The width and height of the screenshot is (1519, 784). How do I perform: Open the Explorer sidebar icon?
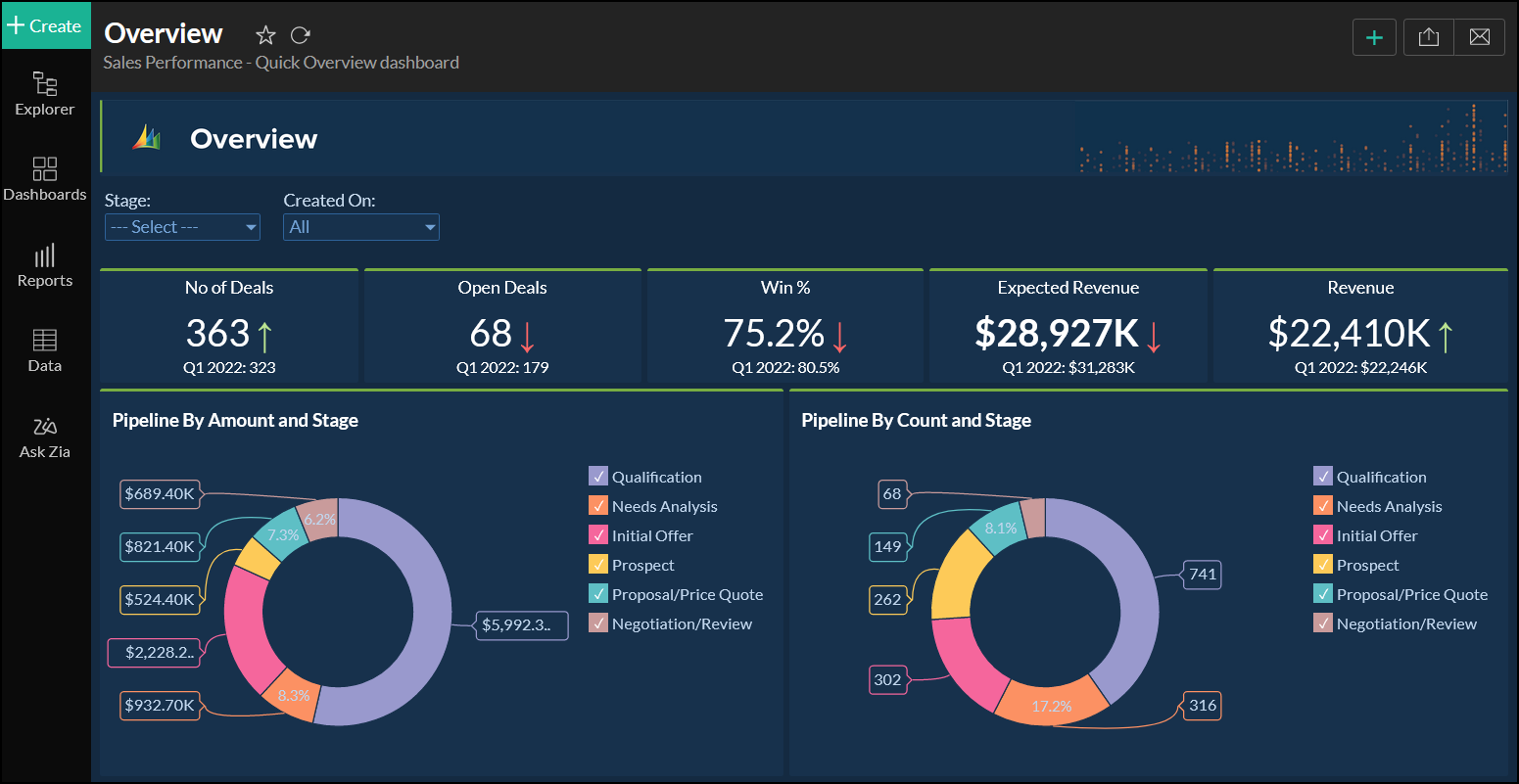[45, 93]
